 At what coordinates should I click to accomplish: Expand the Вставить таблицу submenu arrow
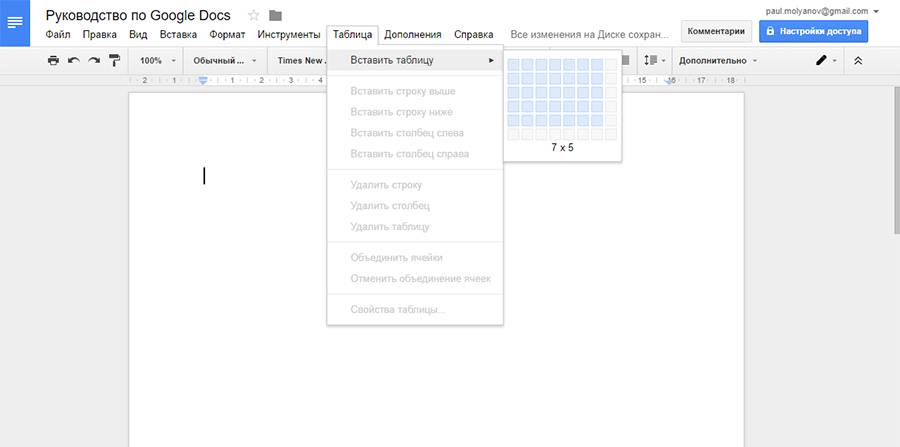pos(491,60)
